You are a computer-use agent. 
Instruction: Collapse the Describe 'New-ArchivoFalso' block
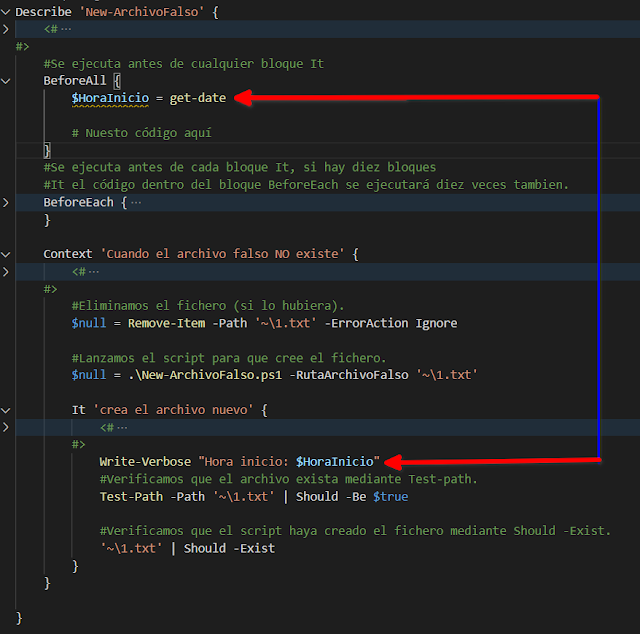point(6,12)
